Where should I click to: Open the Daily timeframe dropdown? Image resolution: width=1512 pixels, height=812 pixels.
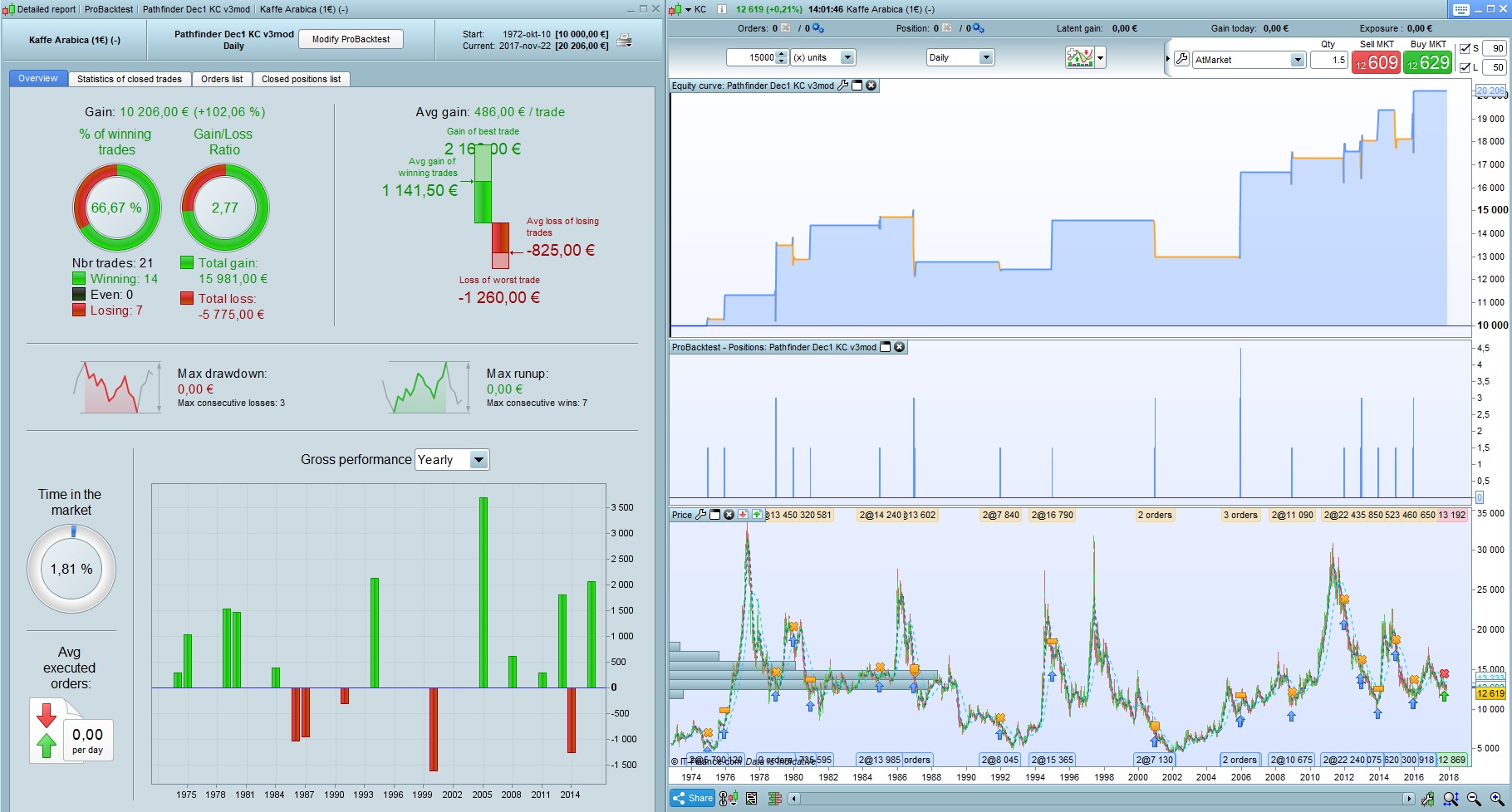(960, 57)
